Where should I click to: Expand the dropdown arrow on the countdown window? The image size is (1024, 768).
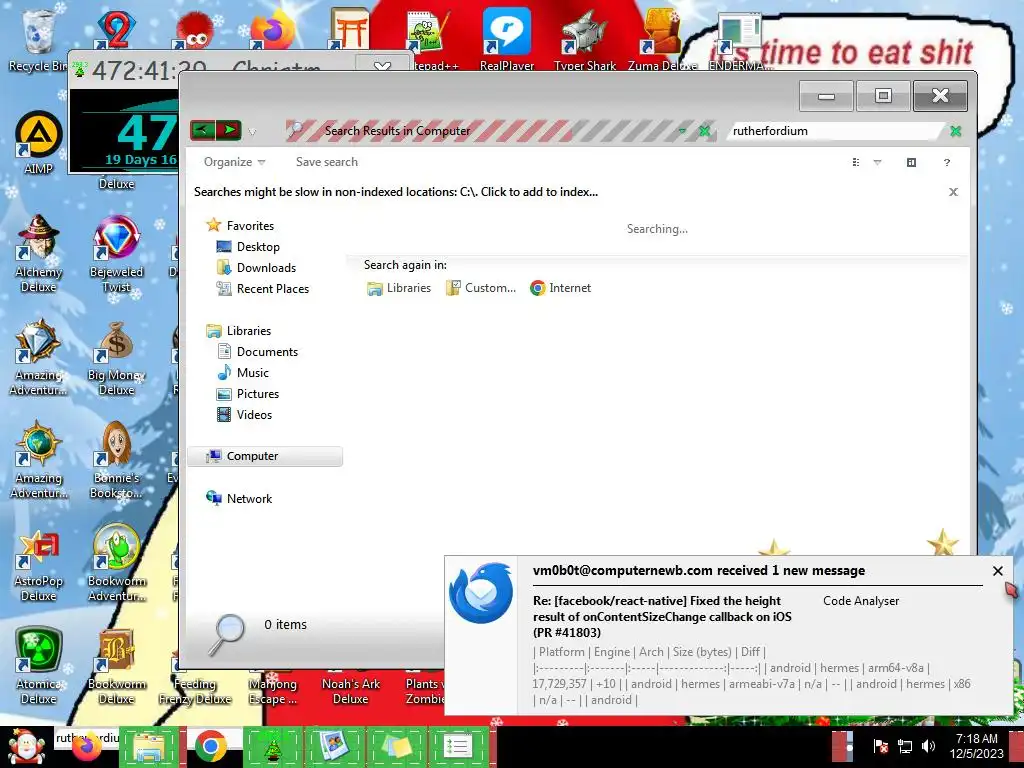[383, 66]
